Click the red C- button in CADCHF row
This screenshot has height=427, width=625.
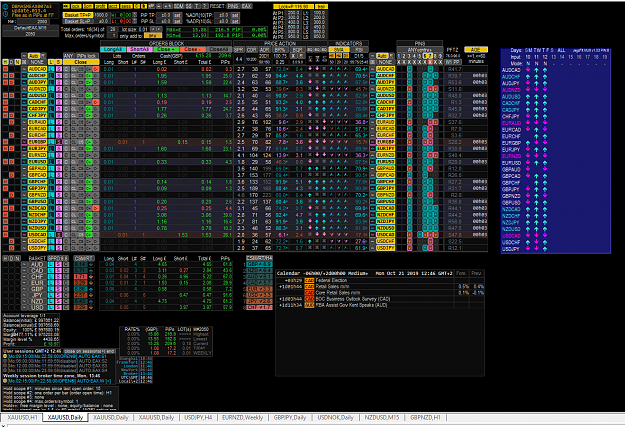[96, 102]
